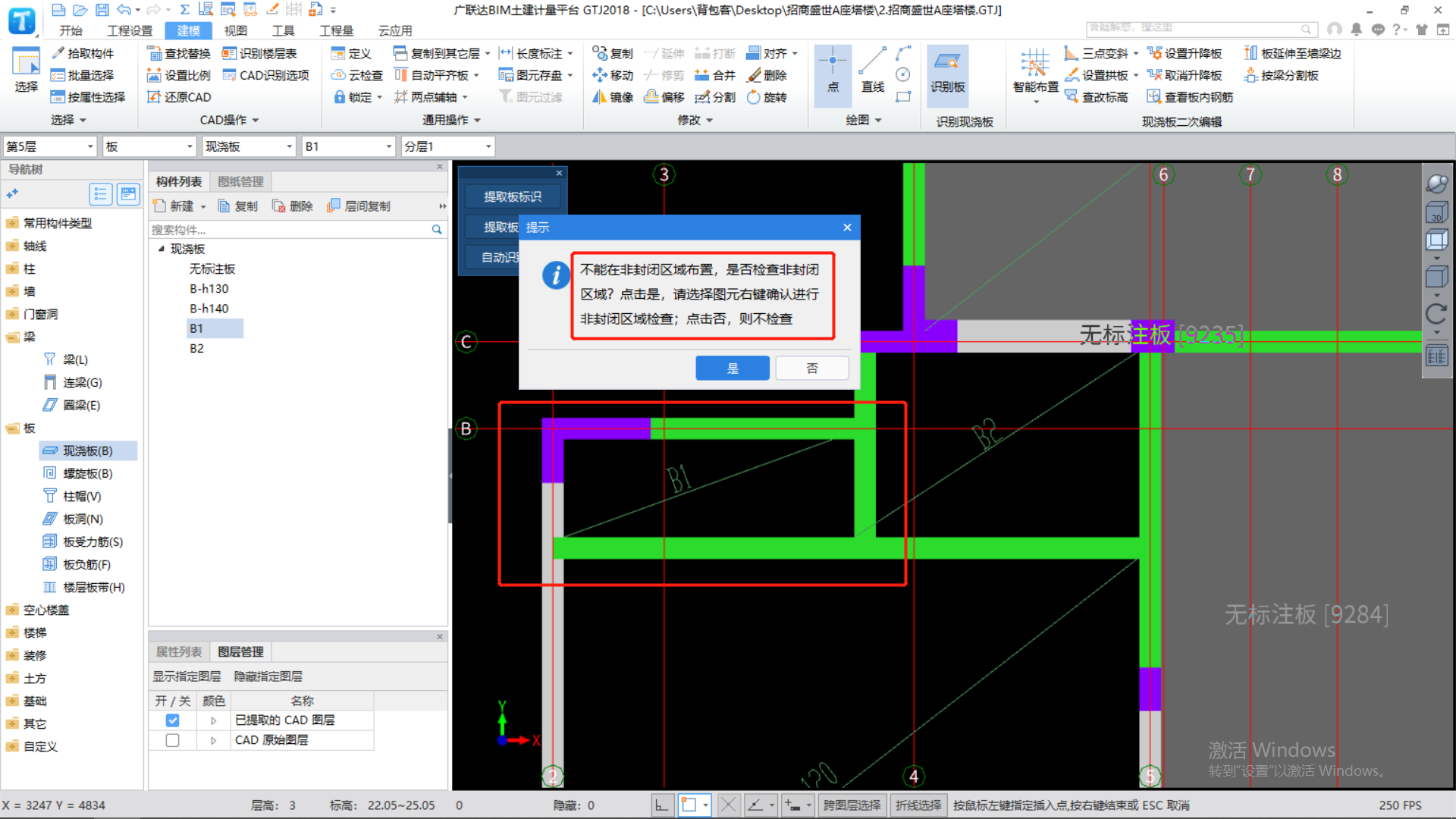
Task: Click the 云检查 cloud check tool
Action: pyautogui.click(x=357, y=75)
